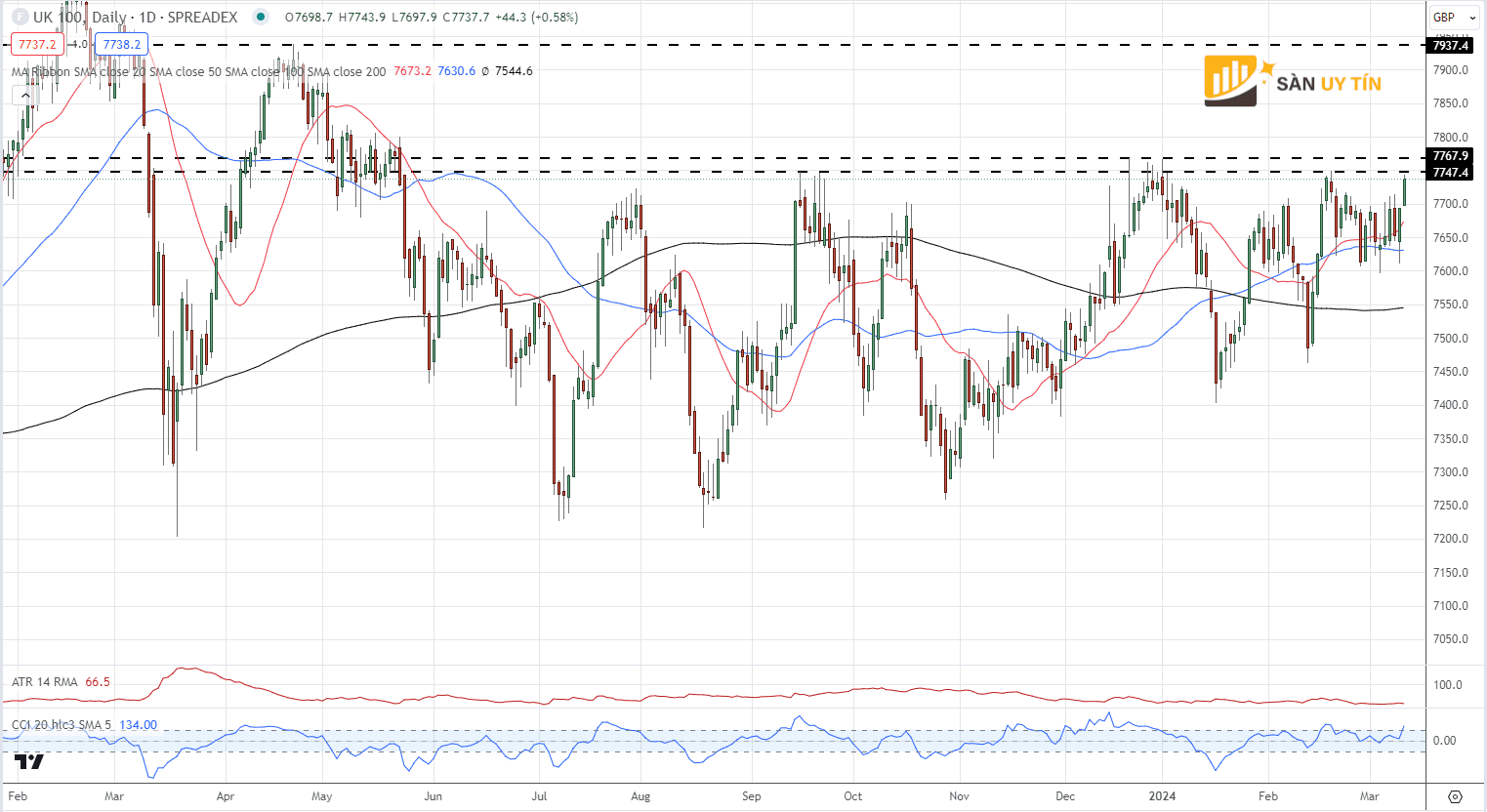Click the MA value 7630.6 in legend
The height and width of the screenshot is (812, 1487).
click(457, 71)
